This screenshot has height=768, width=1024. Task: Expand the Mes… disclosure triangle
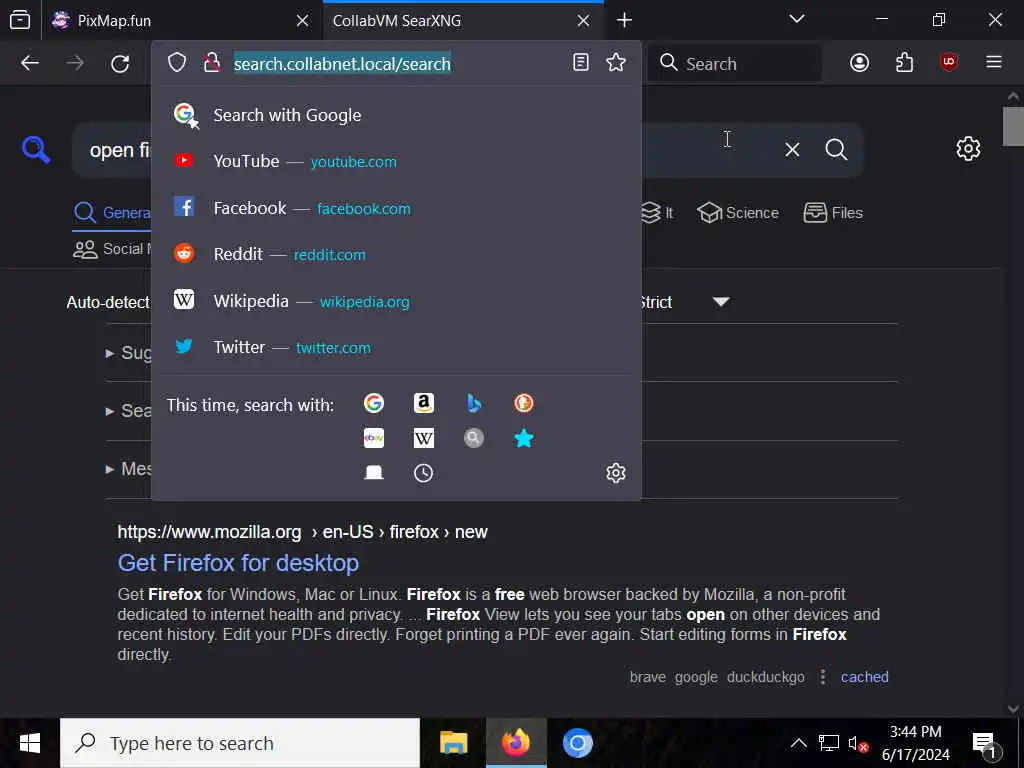110,470
